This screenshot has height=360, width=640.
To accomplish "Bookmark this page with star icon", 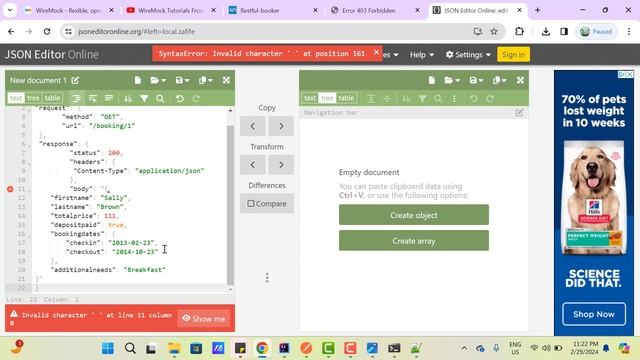I will (x=494, y=31).
